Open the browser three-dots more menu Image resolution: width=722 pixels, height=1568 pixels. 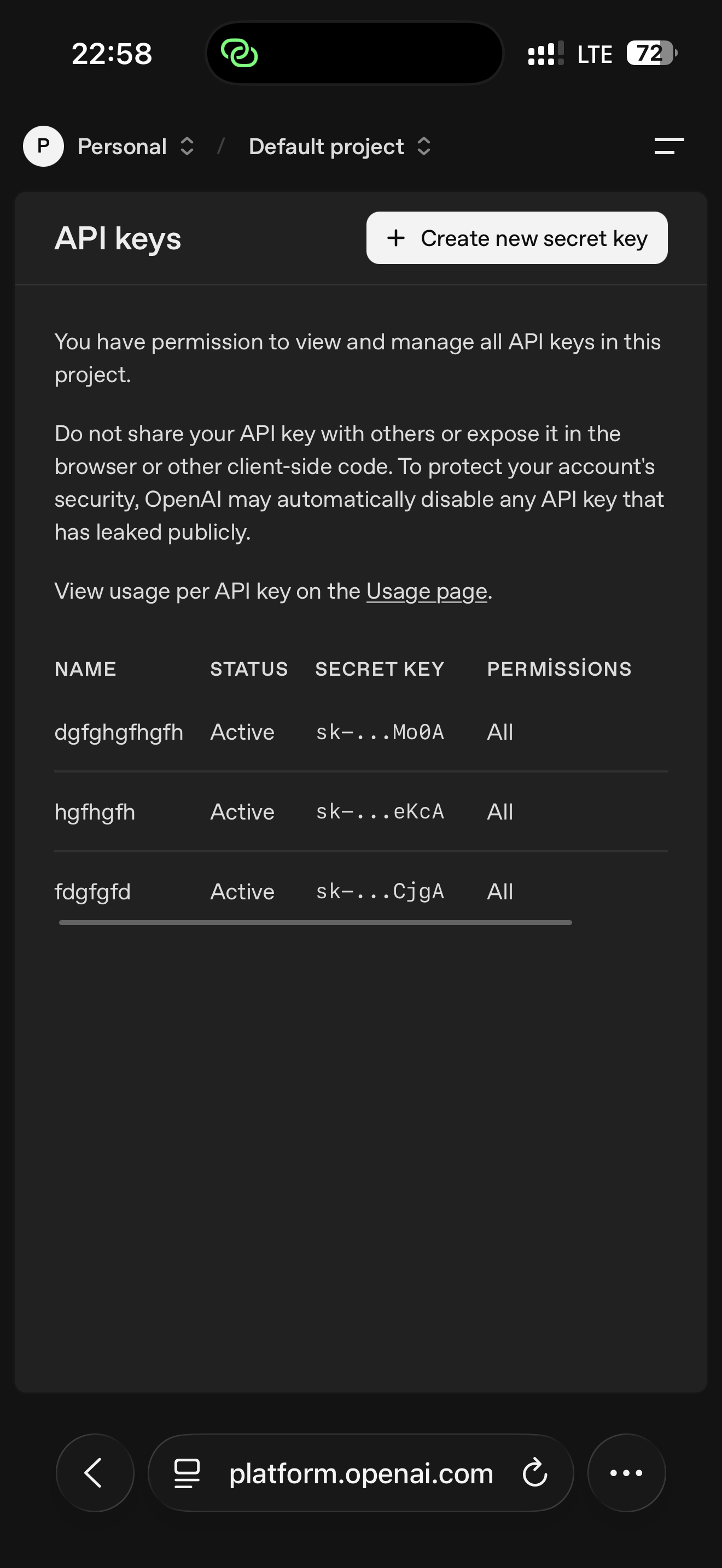[626, 1472]
